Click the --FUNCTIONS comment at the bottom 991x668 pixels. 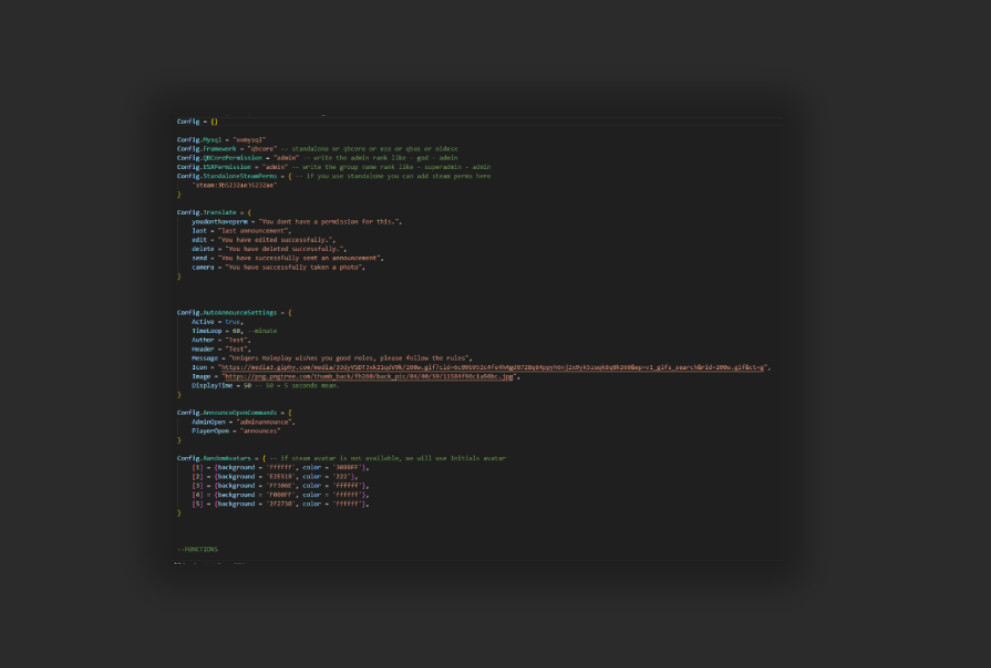[x=198, y=548]
